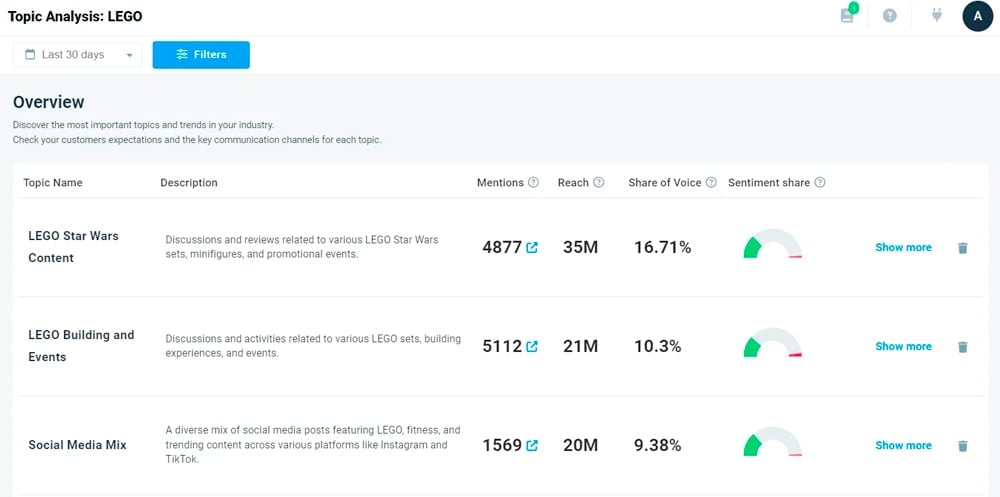Open the help question mark icon in header
The height and width of the screenshot is (497, 1000).
tap(890, 16)
